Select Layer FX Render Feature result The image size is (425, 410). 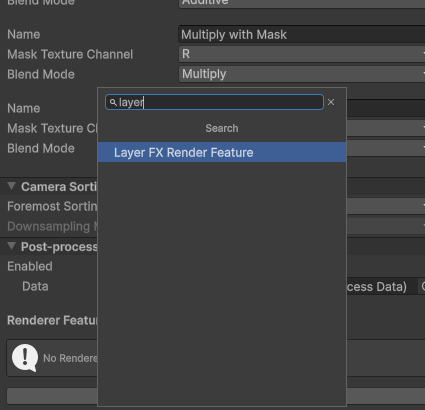point(222,152)
